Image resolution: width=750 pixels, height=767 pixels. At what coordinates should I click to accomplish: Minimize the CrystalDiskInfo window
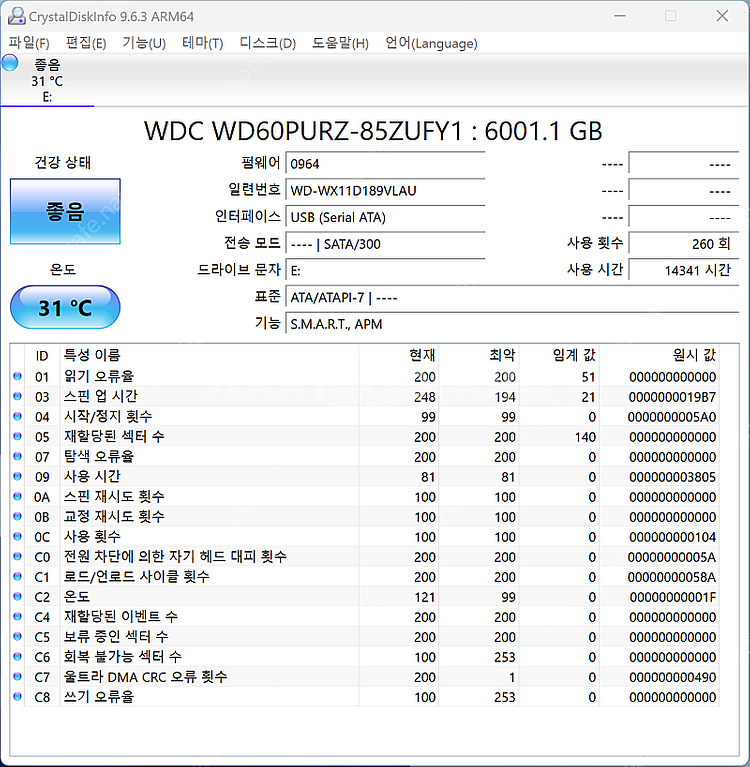coord(620,16)
